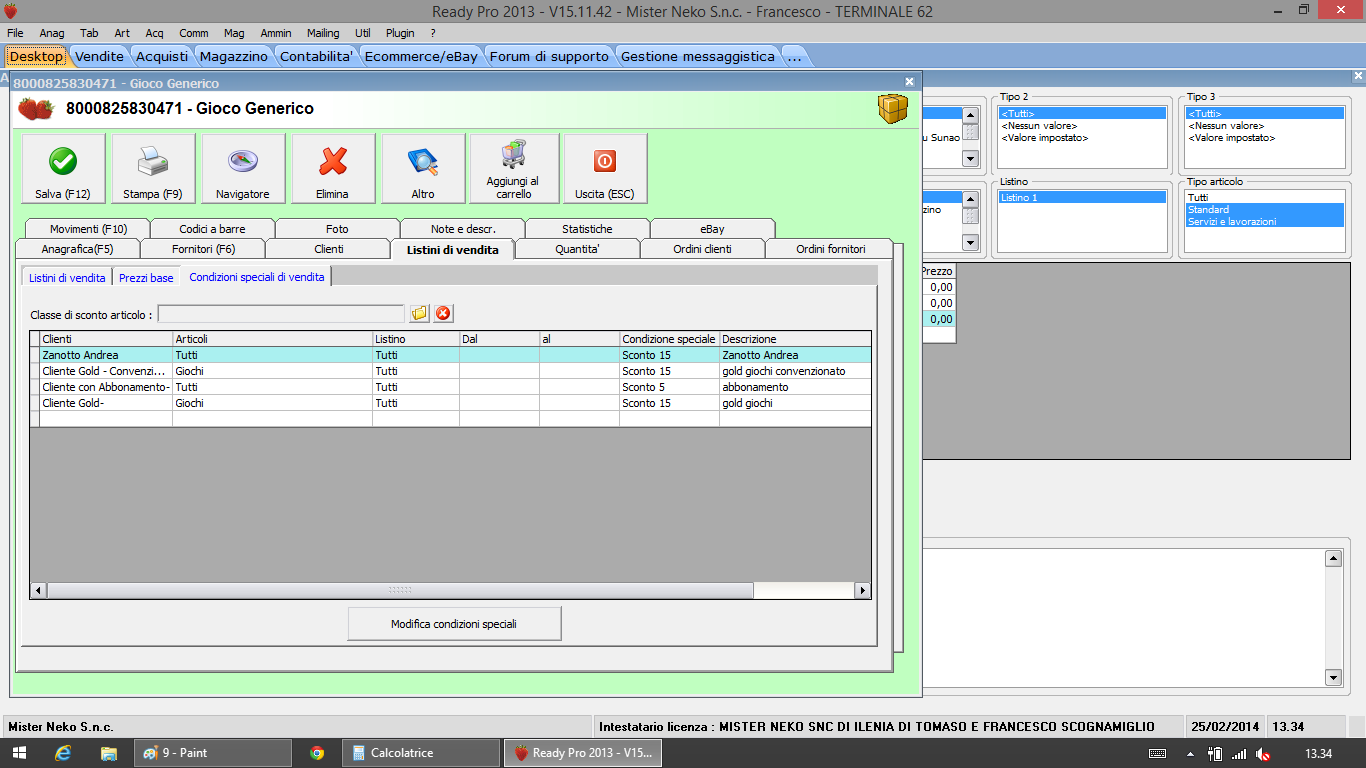Open the Codici a barre tab

point(212,229)
